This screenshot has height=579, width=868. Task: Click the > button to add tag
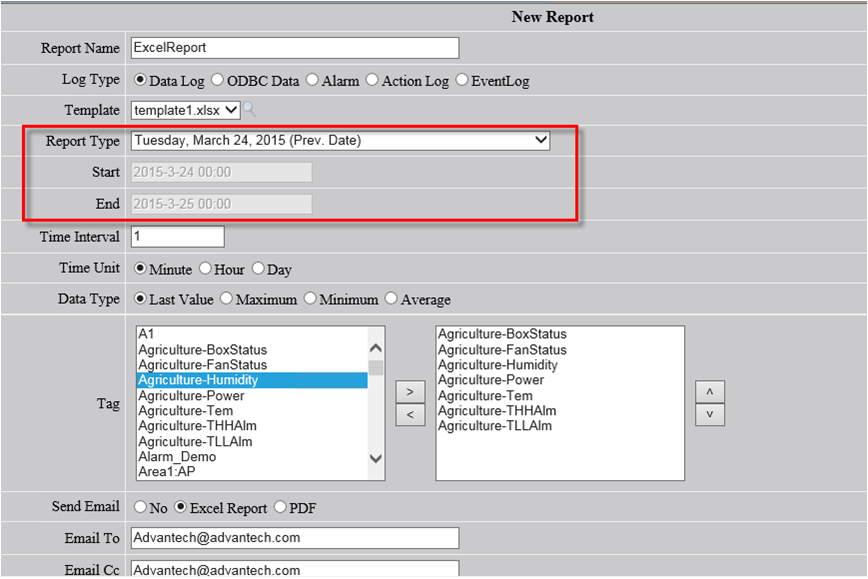(410, 390)
